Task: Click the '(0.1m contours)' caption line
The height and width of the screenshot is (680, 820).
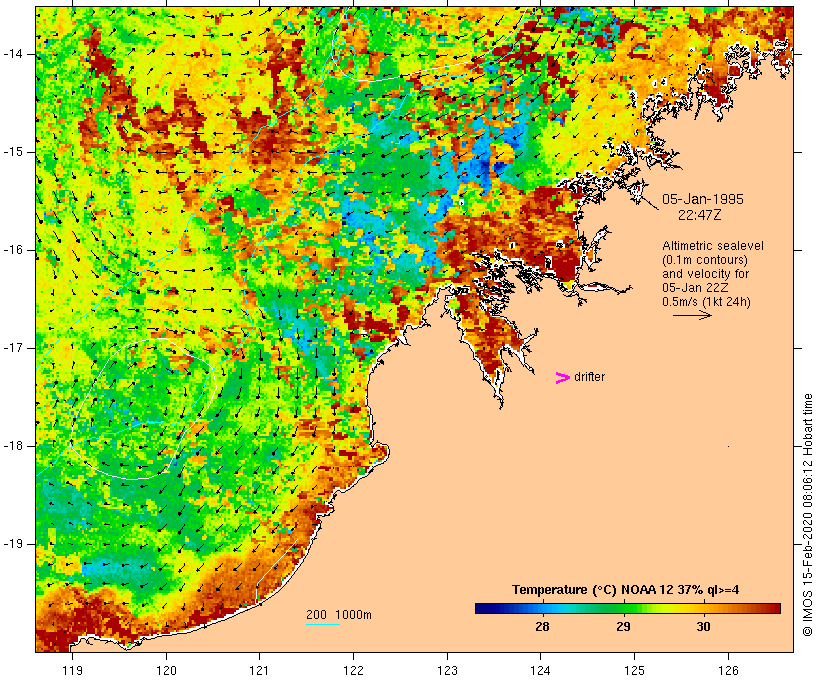Action: tap(705, 260)
